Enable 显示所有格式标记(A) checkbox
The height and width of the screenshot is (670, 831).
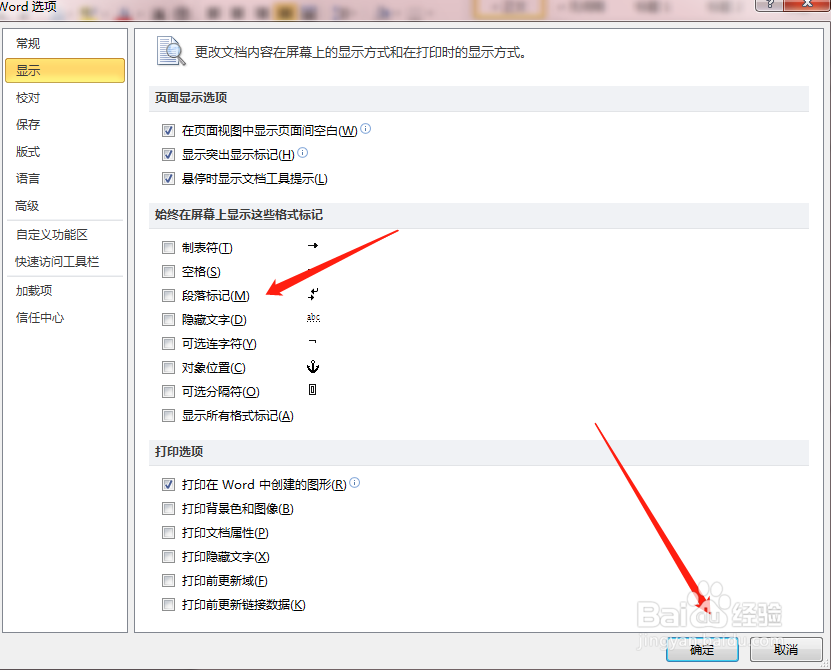(x=168, y=416)
